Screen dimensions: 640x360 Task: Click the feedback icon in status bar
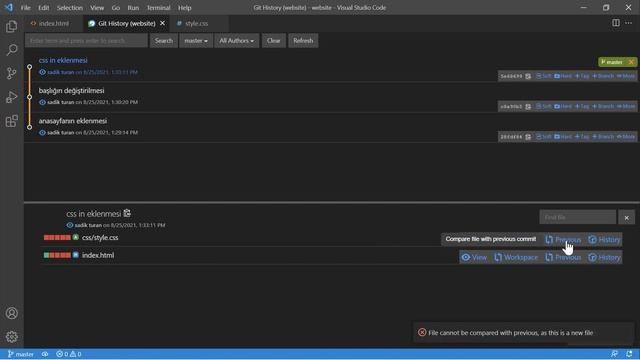click(614, 354)
